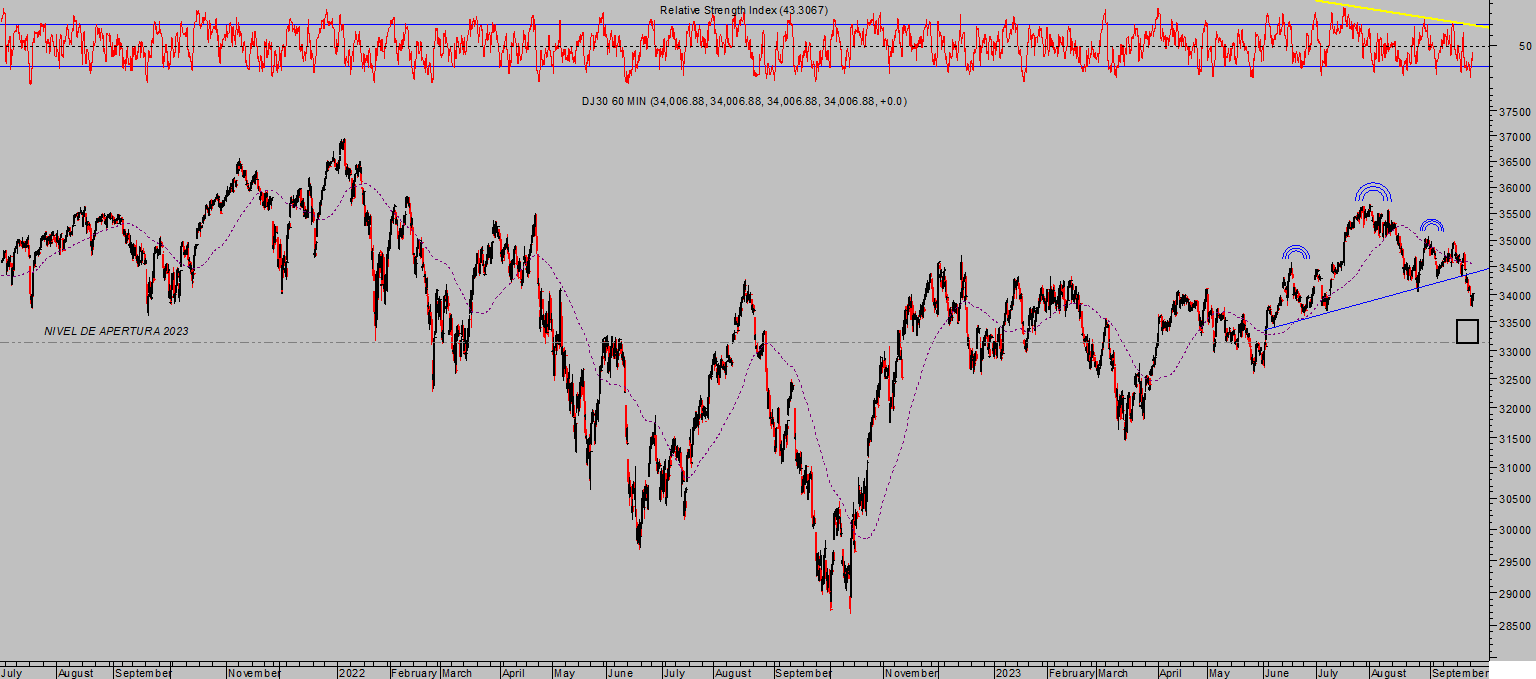
Task: Click the 36000 price axis label
Action: point(1516,188)
